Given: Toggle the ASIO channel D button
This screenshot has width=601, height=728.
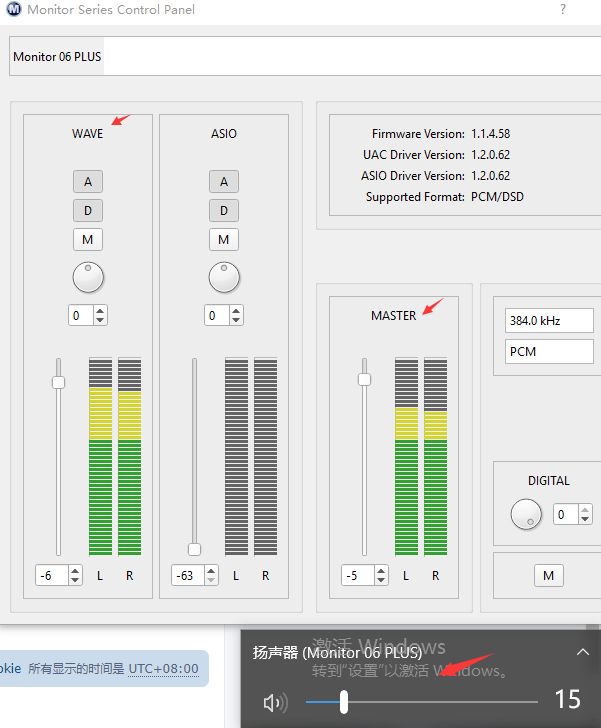Looking at the screenshot, I should pos(224,211).
